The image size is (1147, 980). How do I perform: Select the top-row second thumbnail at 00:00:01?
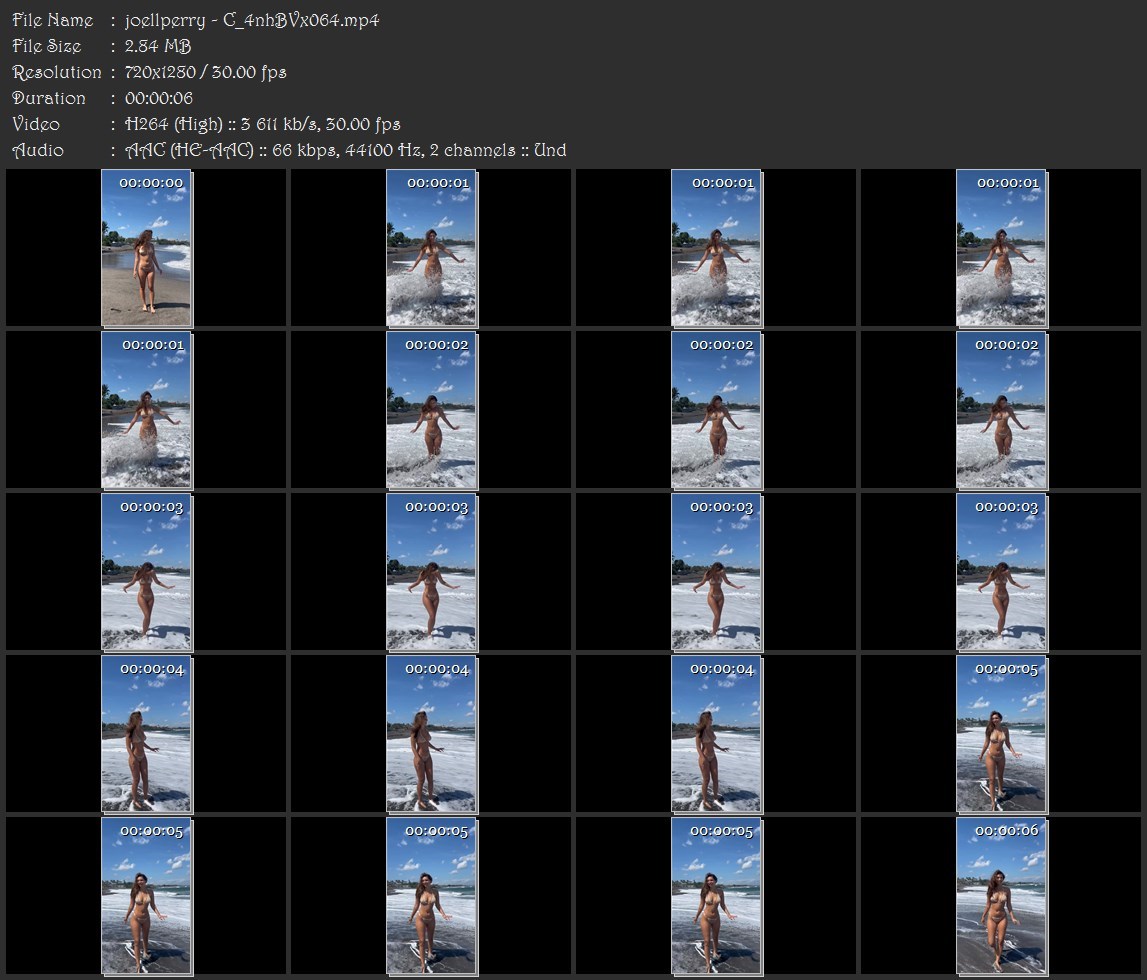point(432,247)
